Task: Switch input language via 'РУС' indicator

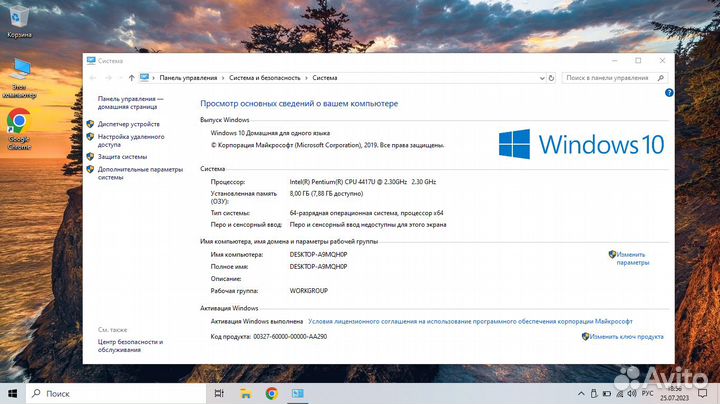Action: pos(647,394)
